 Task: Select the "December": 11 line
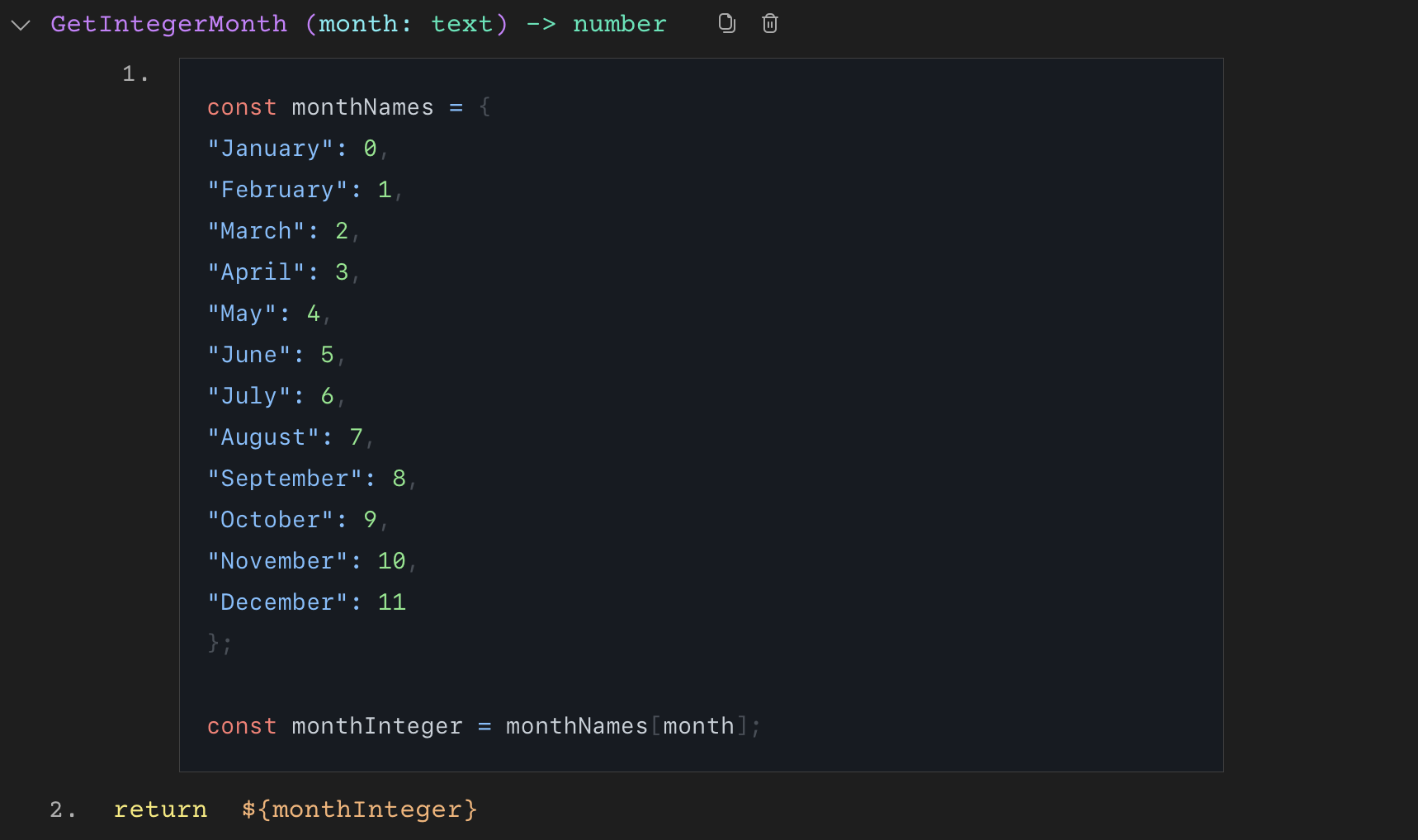(x=305, y=602)
